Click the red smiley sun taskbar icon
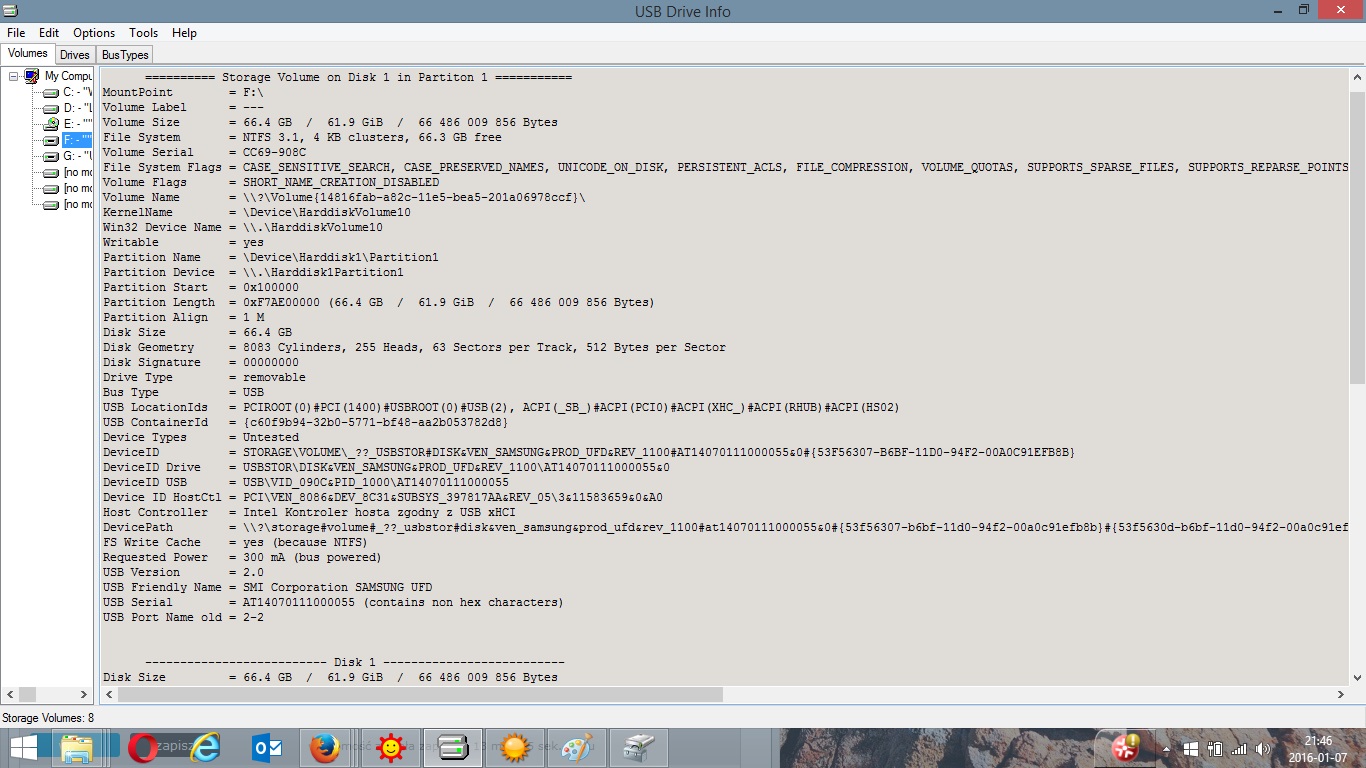1366x768 pixels. pos(390,747)
